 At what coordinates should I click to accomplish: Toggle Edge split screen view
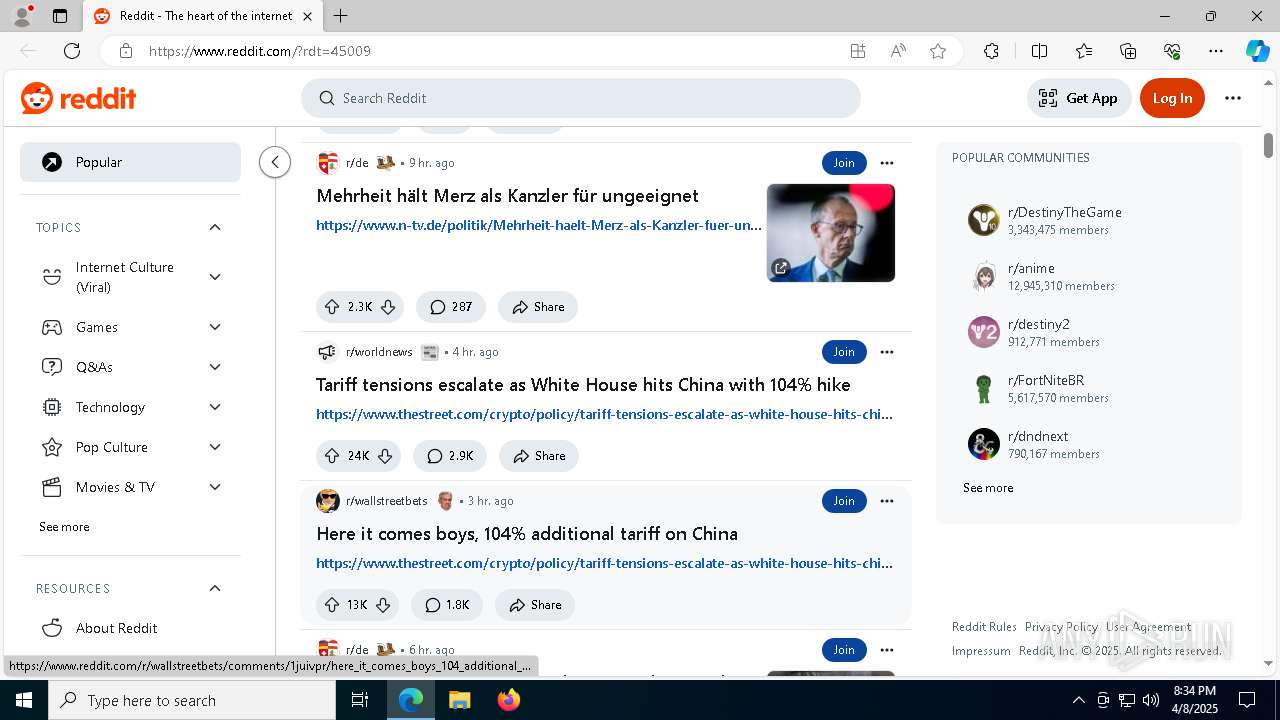tap(1039, 51)
